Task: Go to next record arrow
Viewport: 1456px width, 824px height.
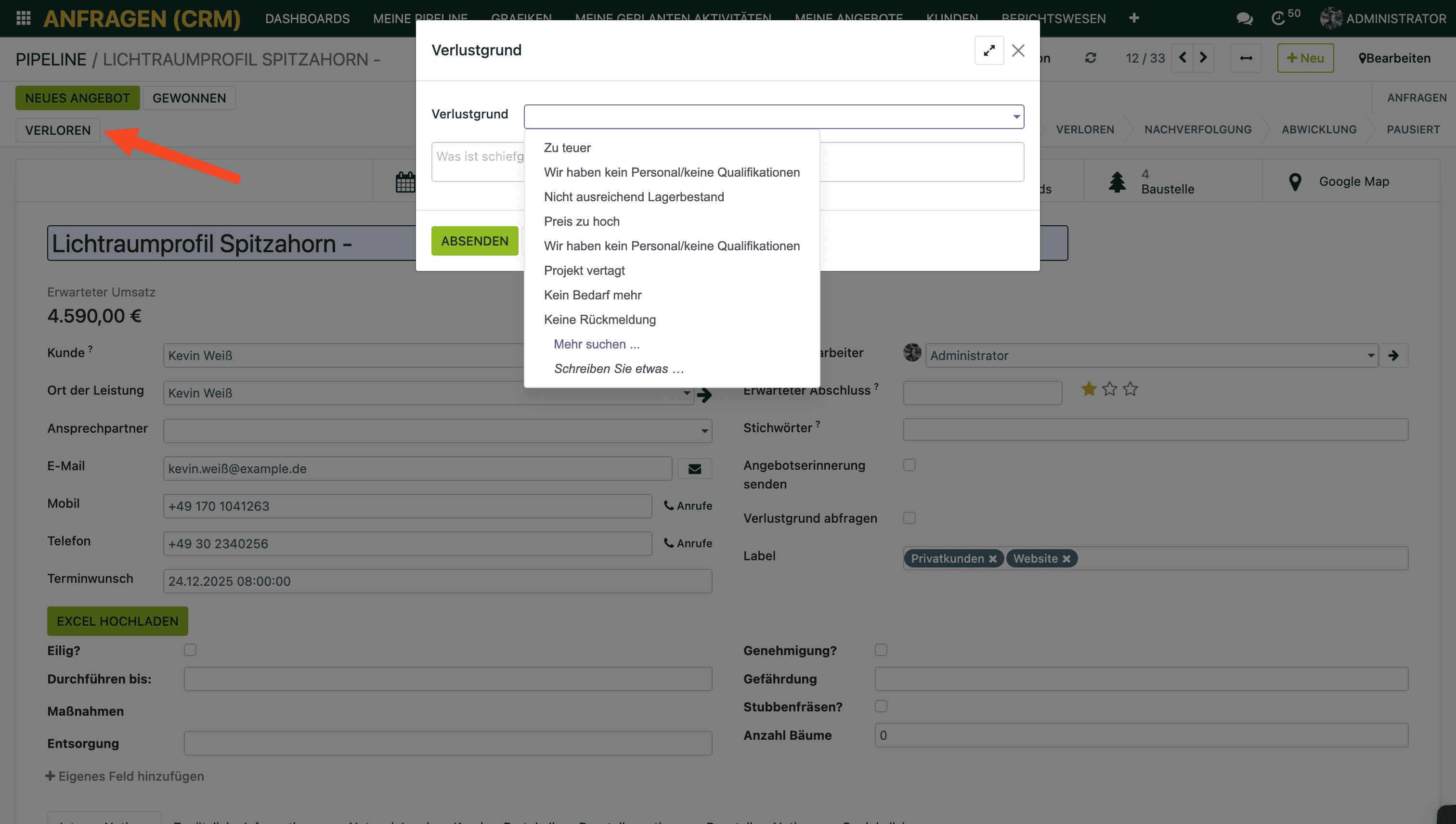Action: [x=1204, y=58]
